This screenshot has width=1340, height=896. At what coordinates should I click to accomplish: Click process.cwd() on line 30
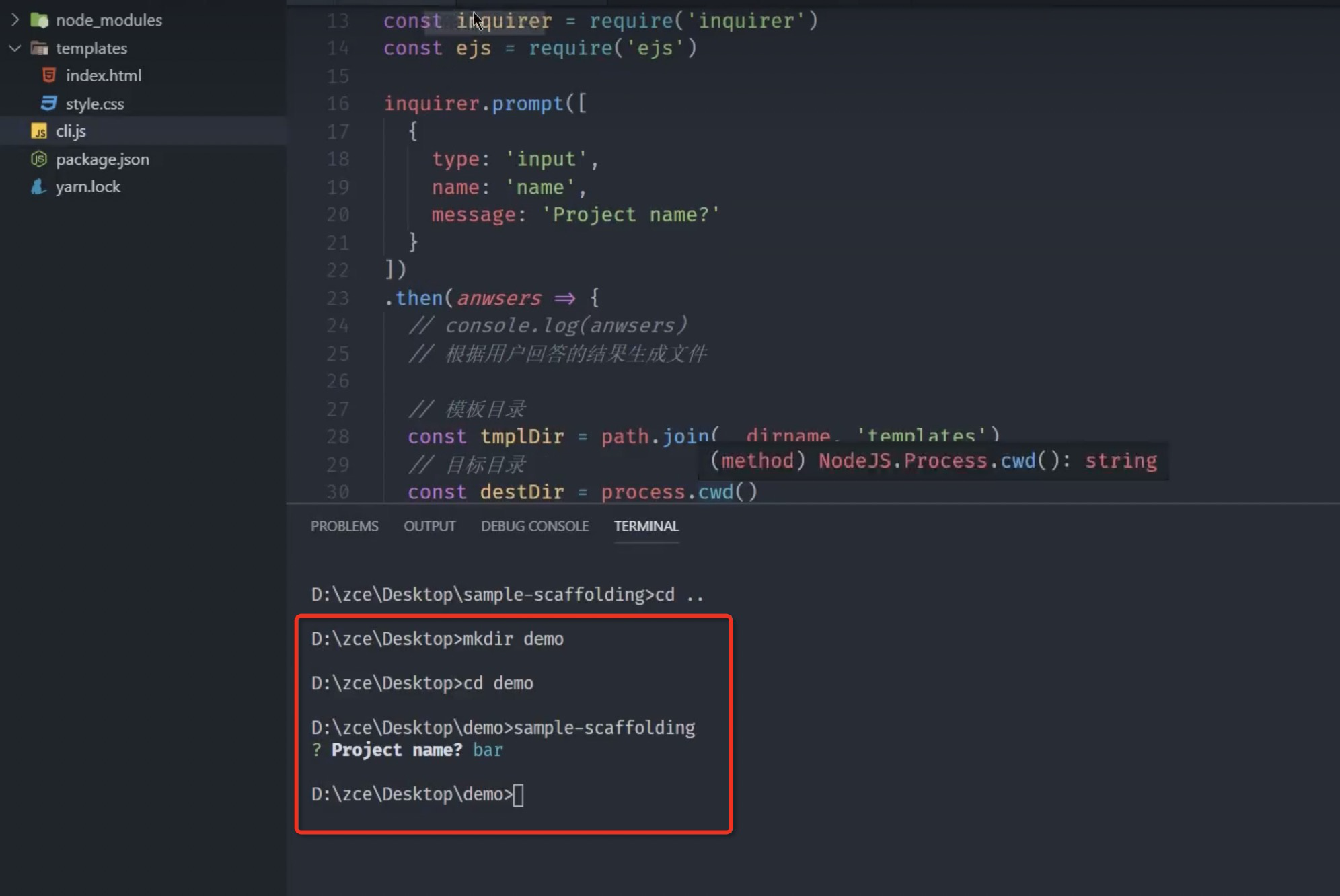(679, 492)
